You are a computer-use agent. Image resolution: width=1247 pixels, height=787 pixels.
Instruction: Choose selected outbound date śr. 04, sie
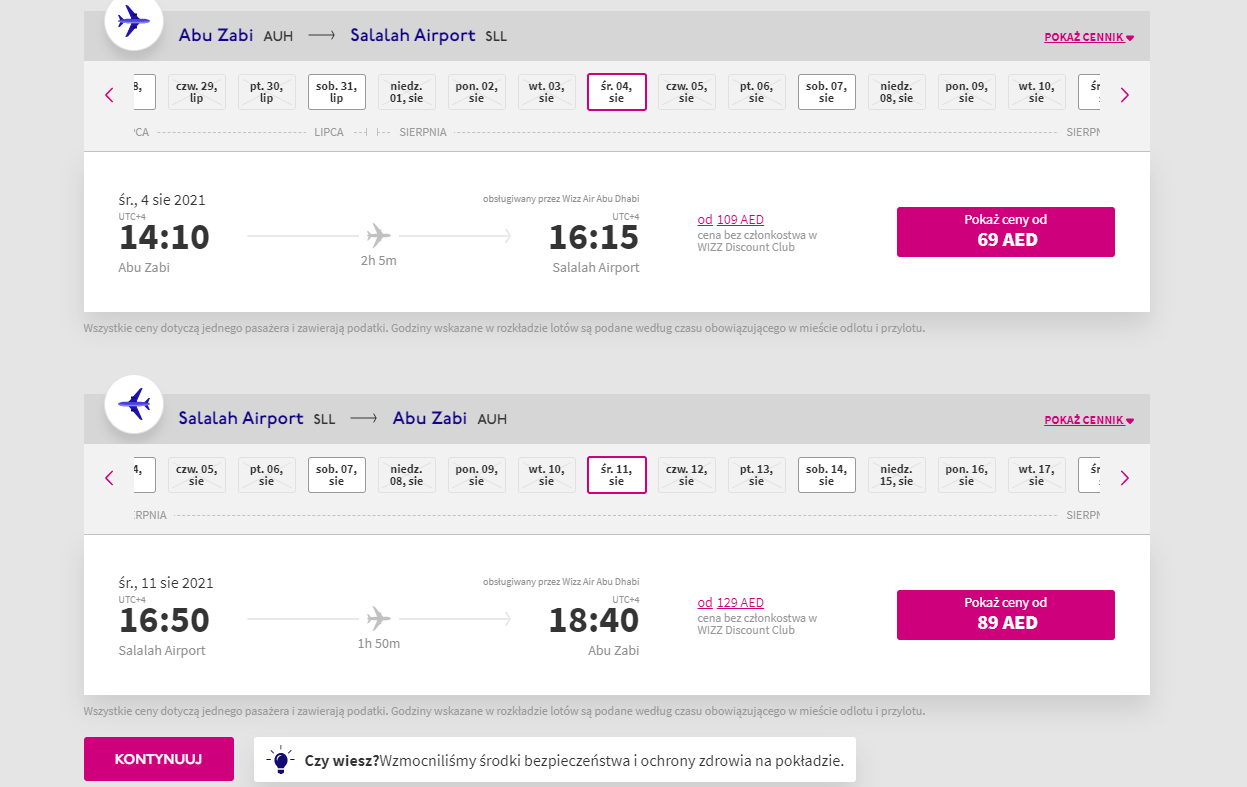click(x=617, y=92)
